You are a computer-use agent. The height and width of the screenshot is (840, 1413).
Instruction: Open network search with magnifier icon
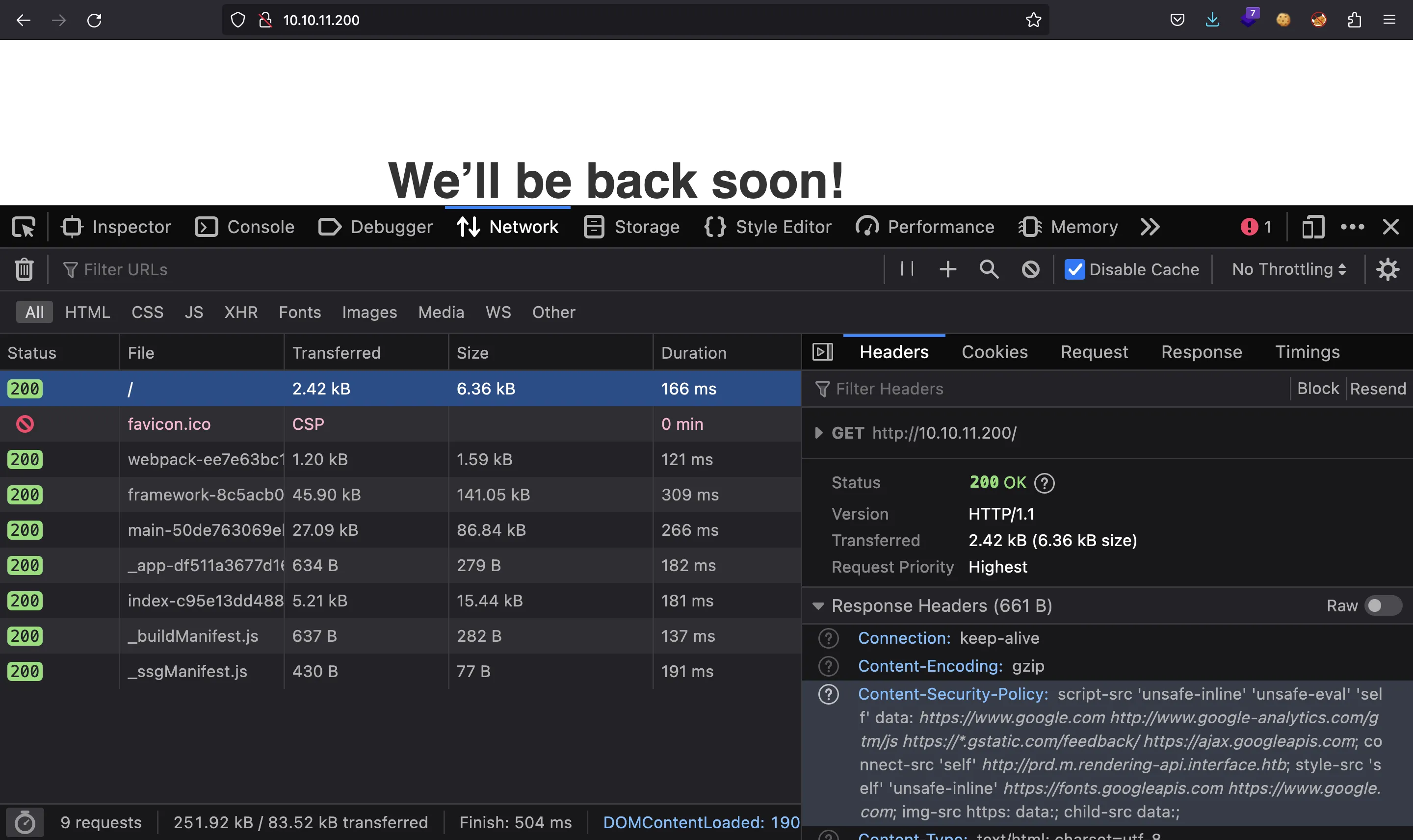(x=989, y=269)
